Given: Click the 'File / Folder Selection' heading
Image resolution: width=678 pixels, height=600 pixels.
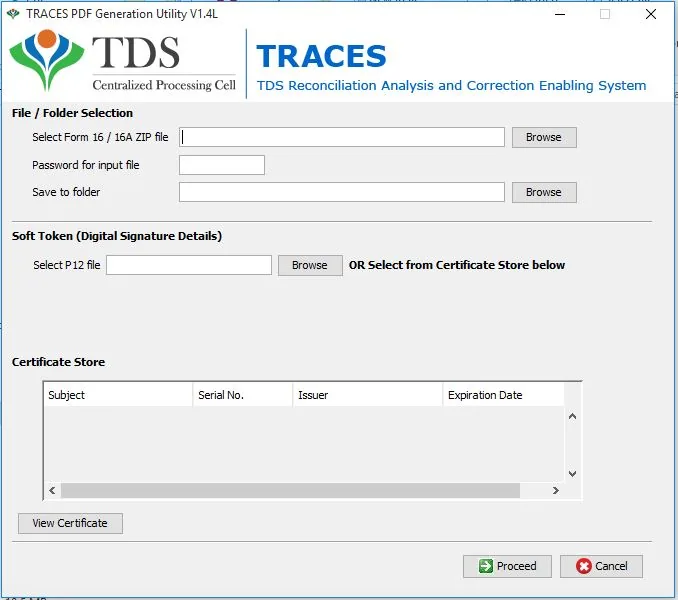Looking at the screenshot, I should [72, 113].
